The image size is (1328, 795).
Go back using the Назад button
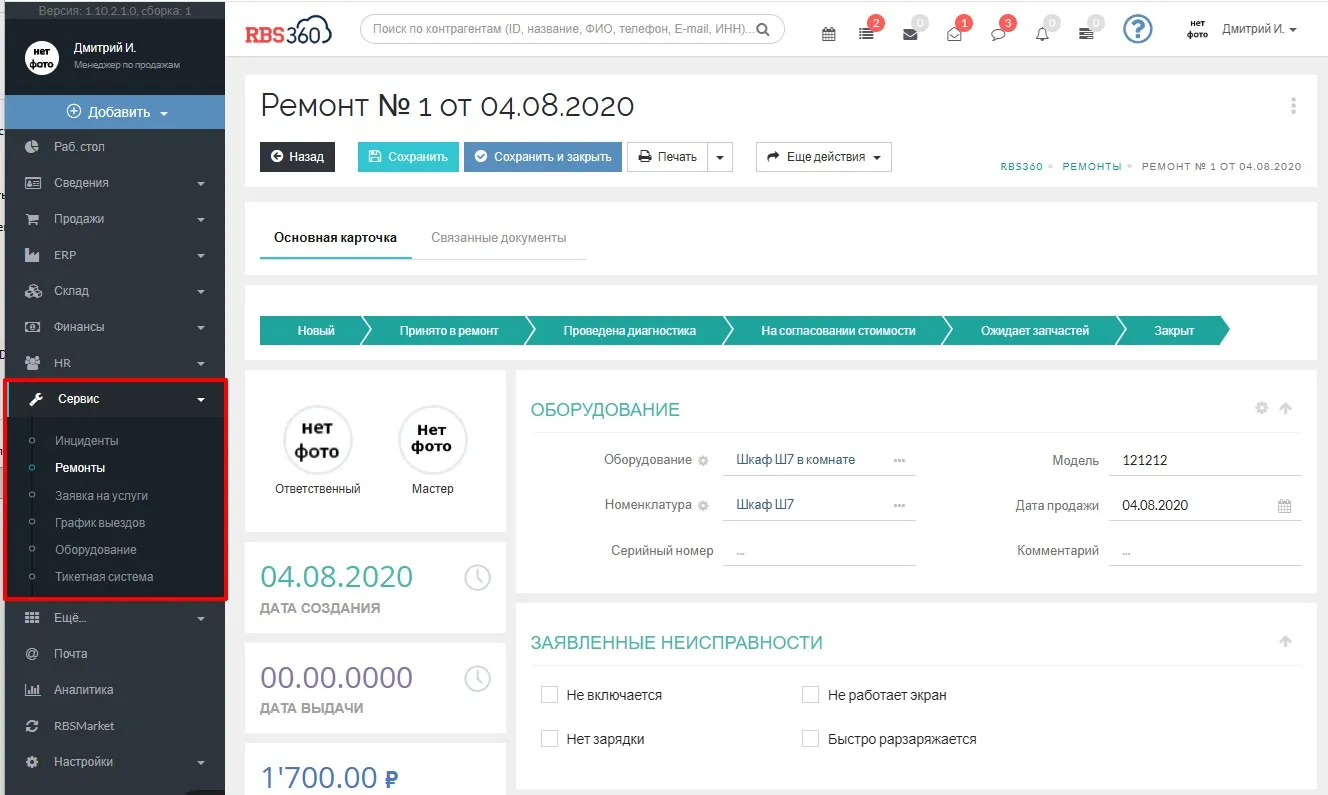[297, 157]
